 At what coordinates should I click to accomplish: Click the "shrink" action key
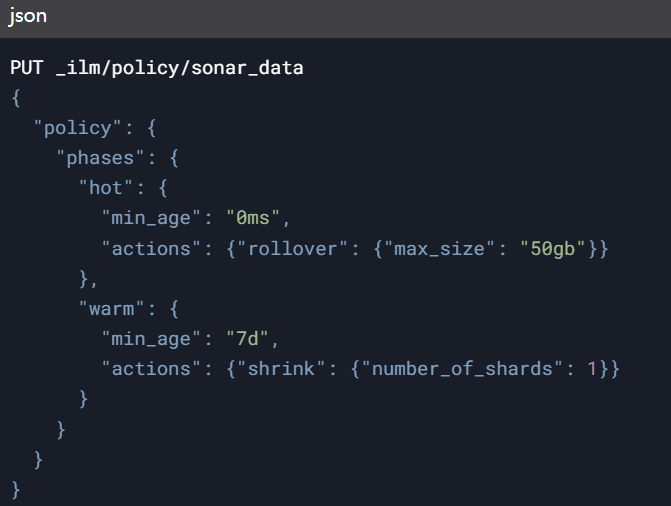click(x=281, y=369)
